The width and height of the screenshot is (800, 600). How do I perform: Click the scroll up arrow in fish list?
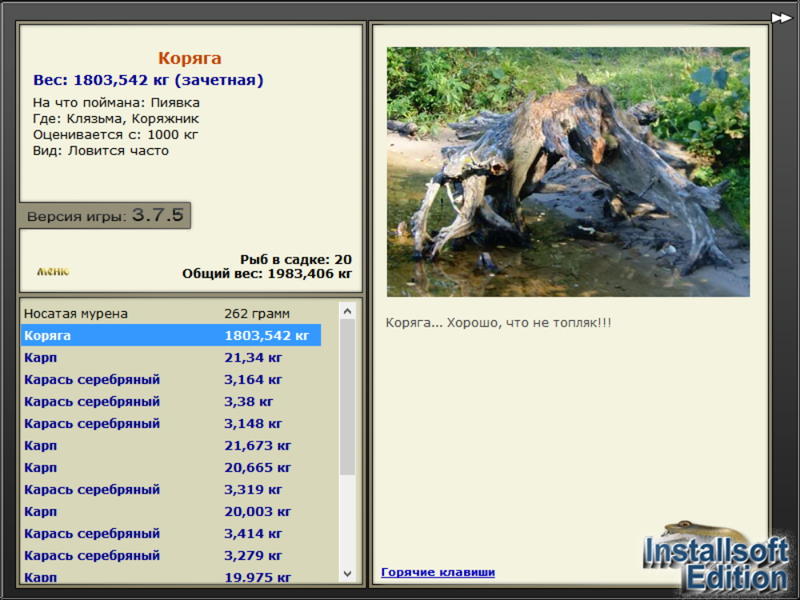click(x=347, y=311)
